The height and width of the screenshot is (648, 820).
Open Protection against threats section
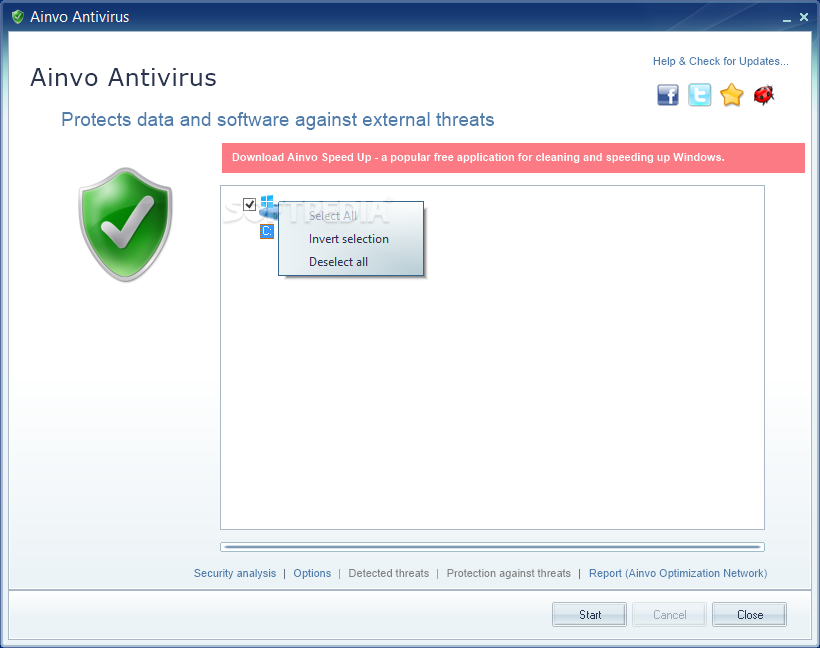click(508, 573)
